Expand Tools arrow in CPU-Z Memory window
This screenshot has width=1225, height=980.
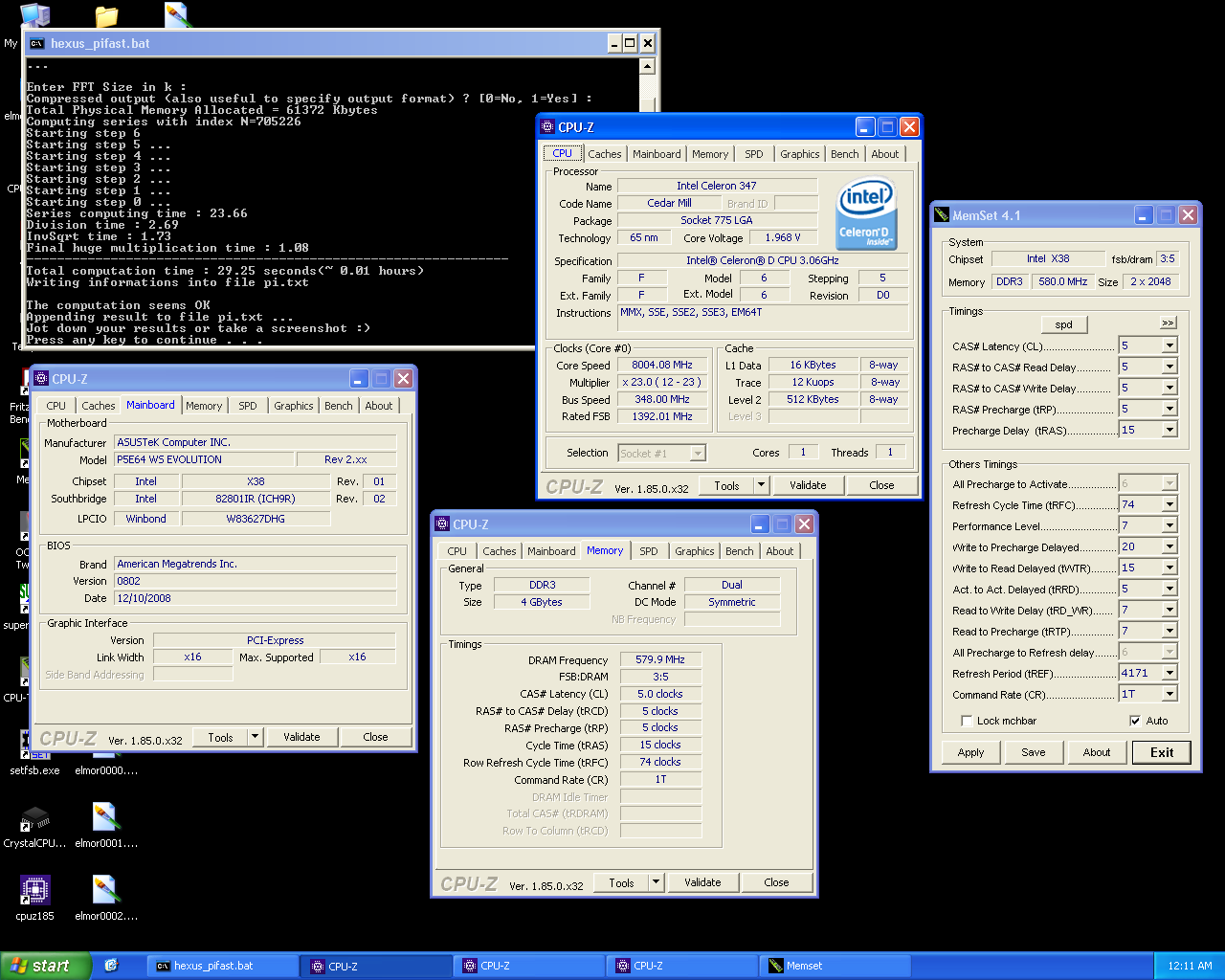[657, 882]
